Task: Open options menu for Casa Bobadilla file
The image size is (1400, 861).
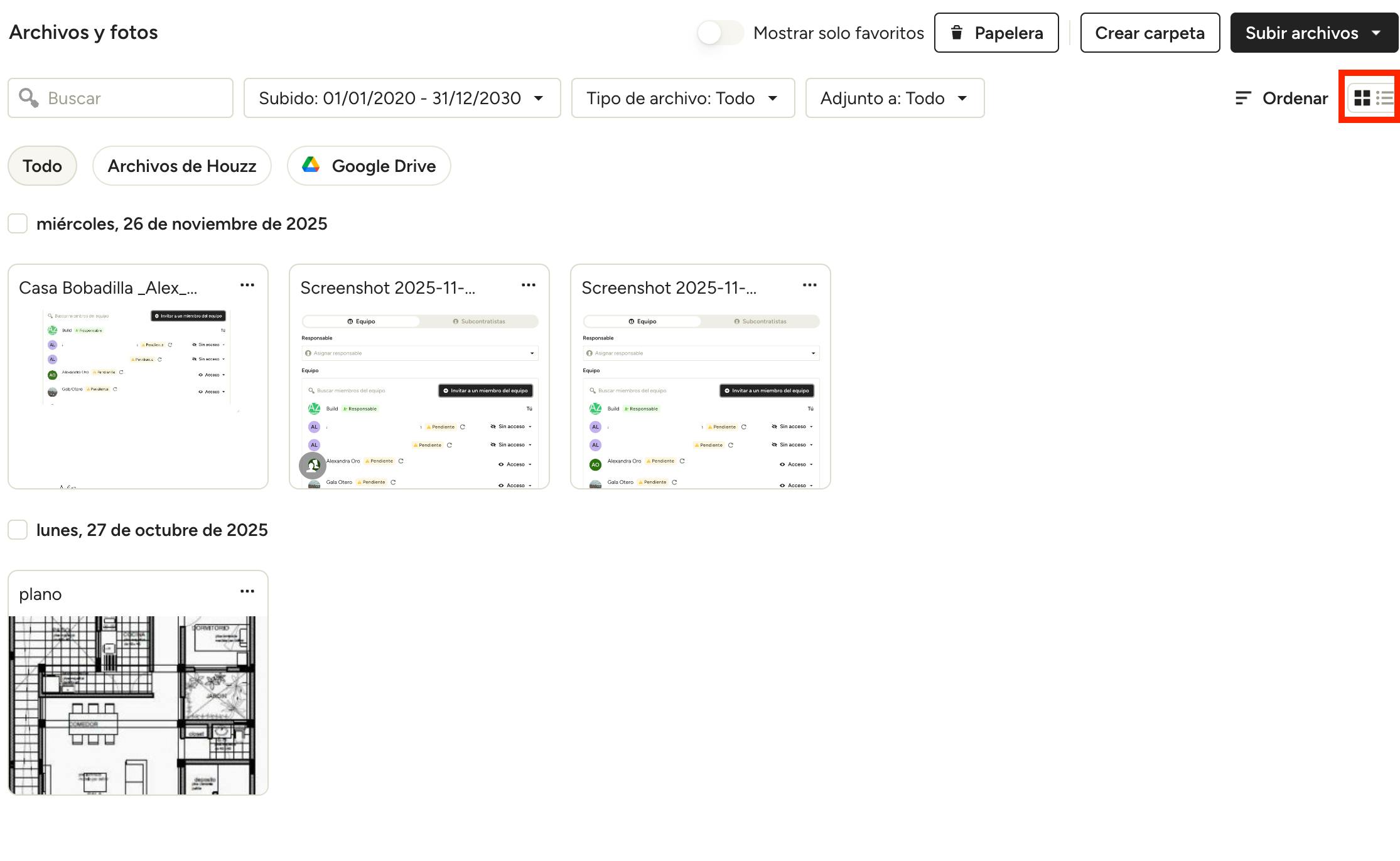Action: click(x=247, y=286)
